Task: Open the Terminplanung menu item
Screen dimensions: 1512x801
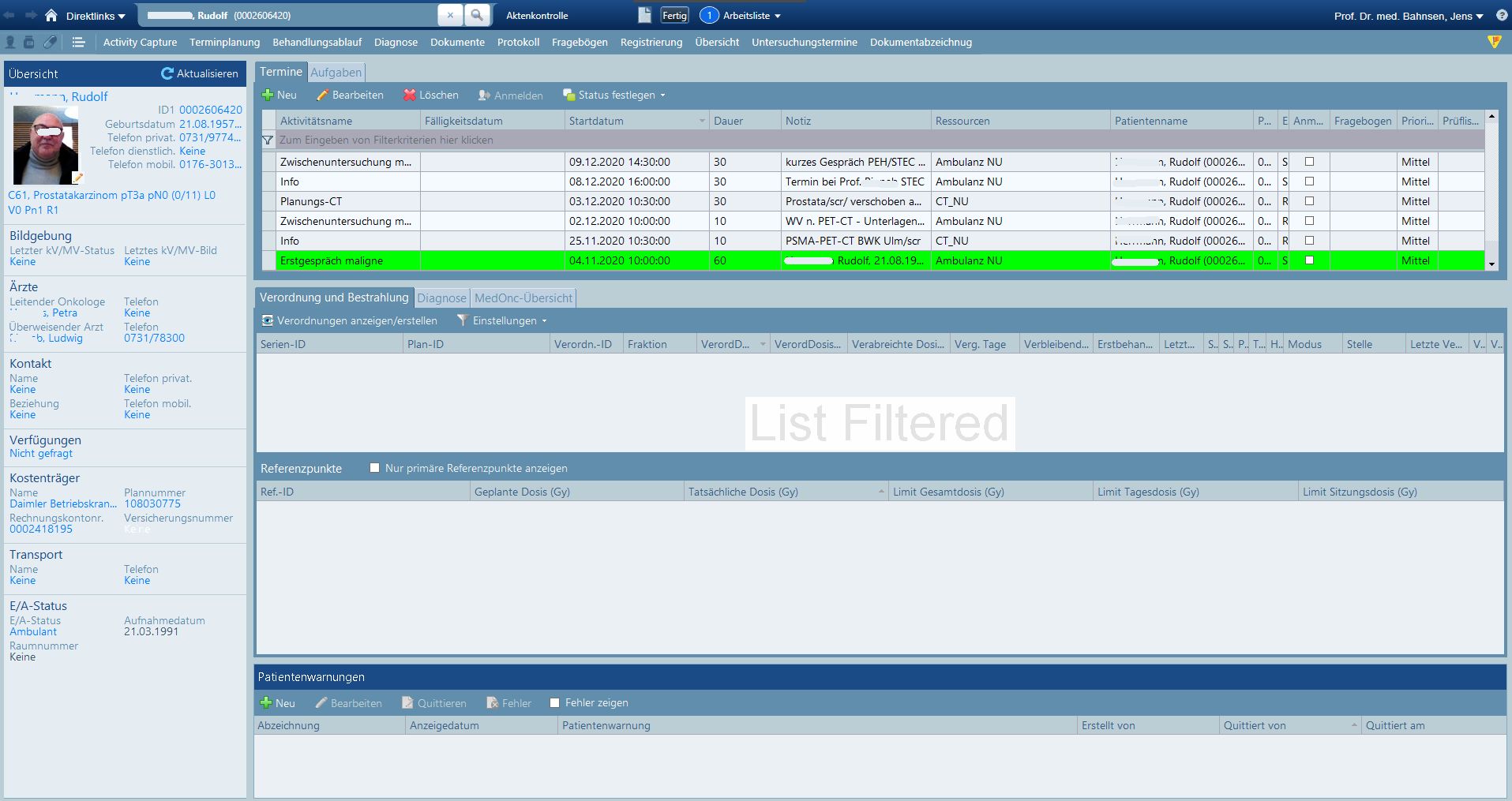Action: pyautogui.click(x=224, y=43)
